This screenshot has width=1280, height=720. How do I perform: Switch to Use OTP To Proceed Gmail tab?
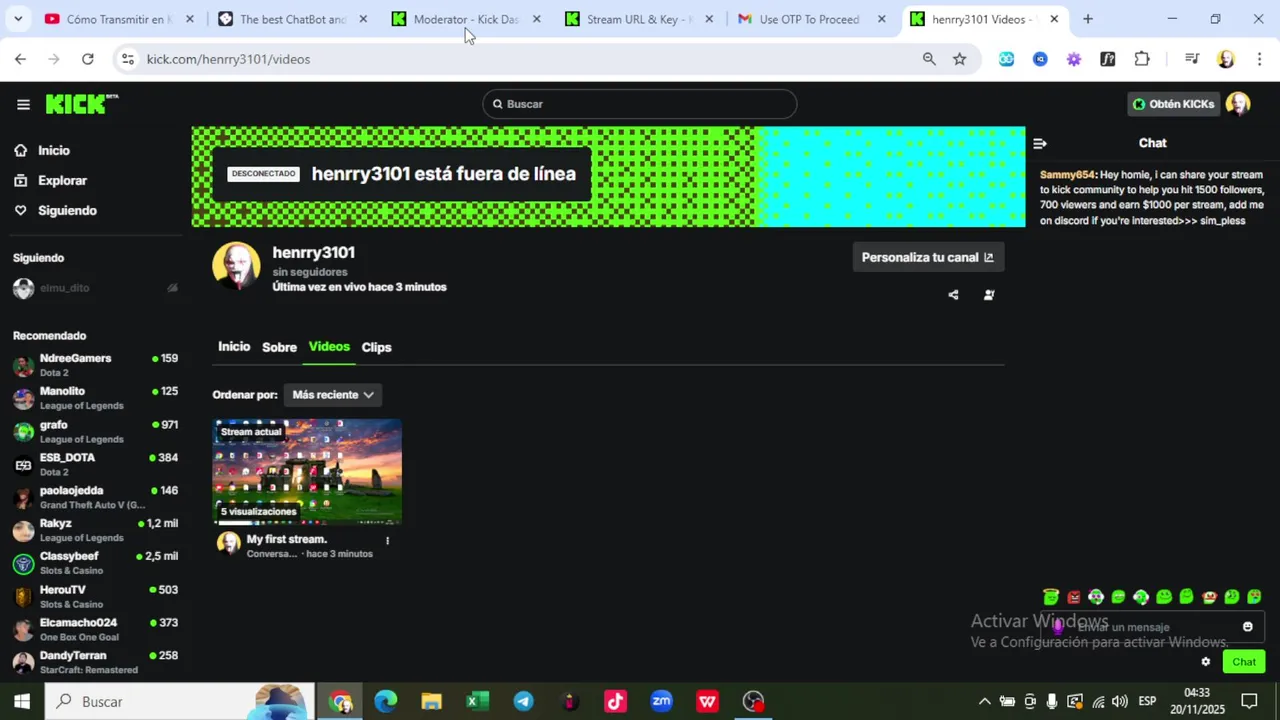click(x=809, y=19)
